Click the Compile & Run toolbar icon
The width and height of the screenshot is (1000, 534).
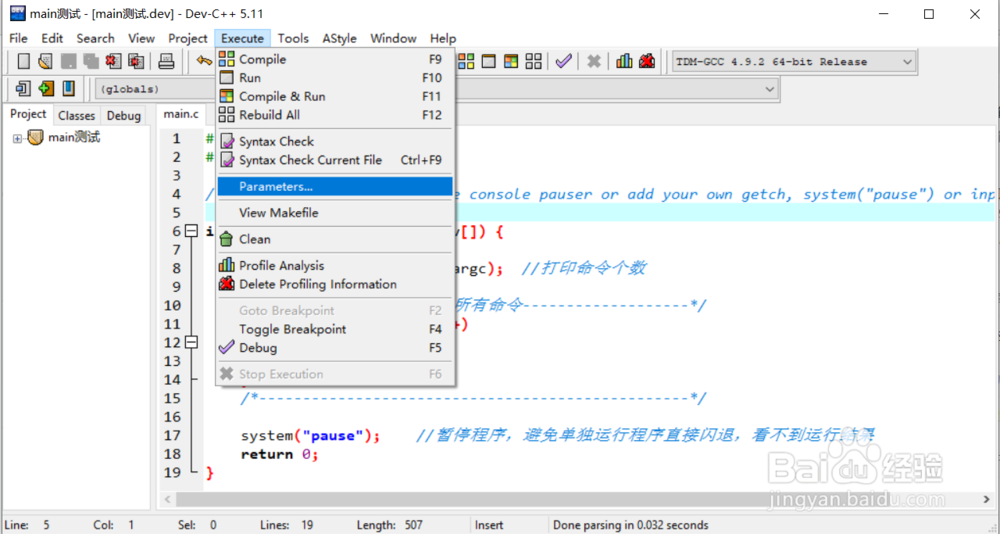tap(511, 61)
